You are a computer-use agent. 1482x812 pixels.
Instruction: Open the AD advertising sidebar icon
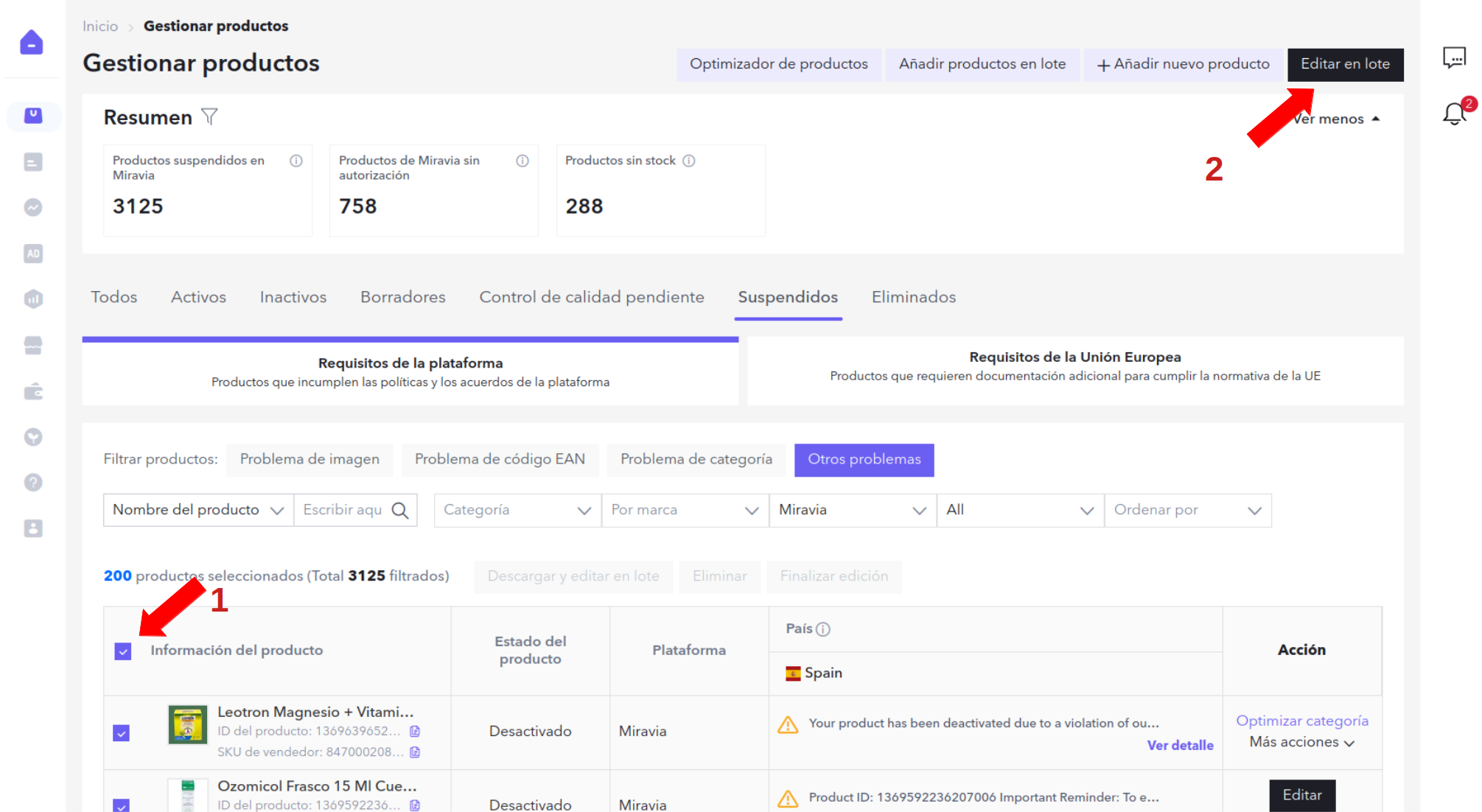[x=33, y=253]
